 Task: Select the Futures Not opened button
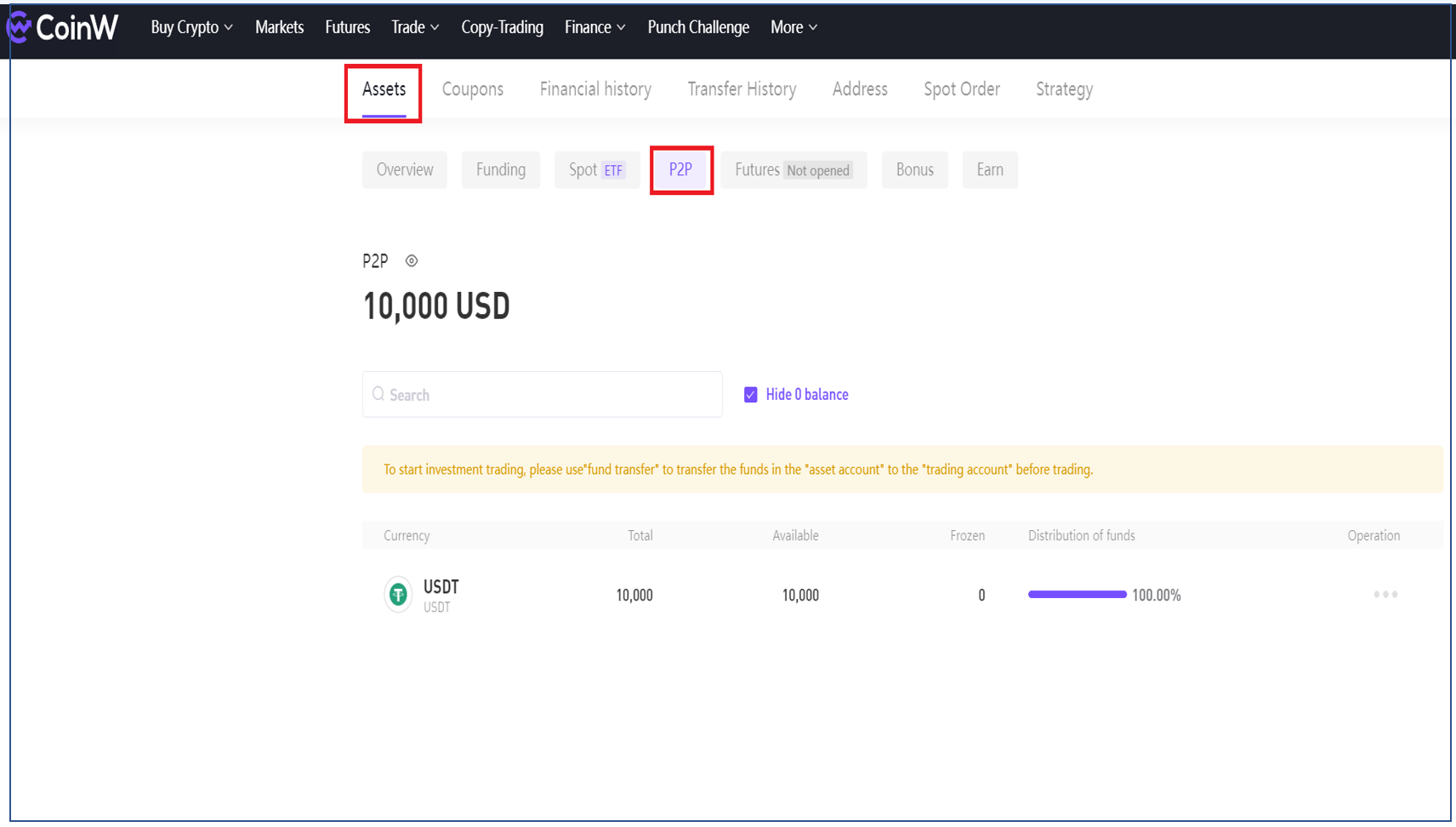[x=793, y=169]
